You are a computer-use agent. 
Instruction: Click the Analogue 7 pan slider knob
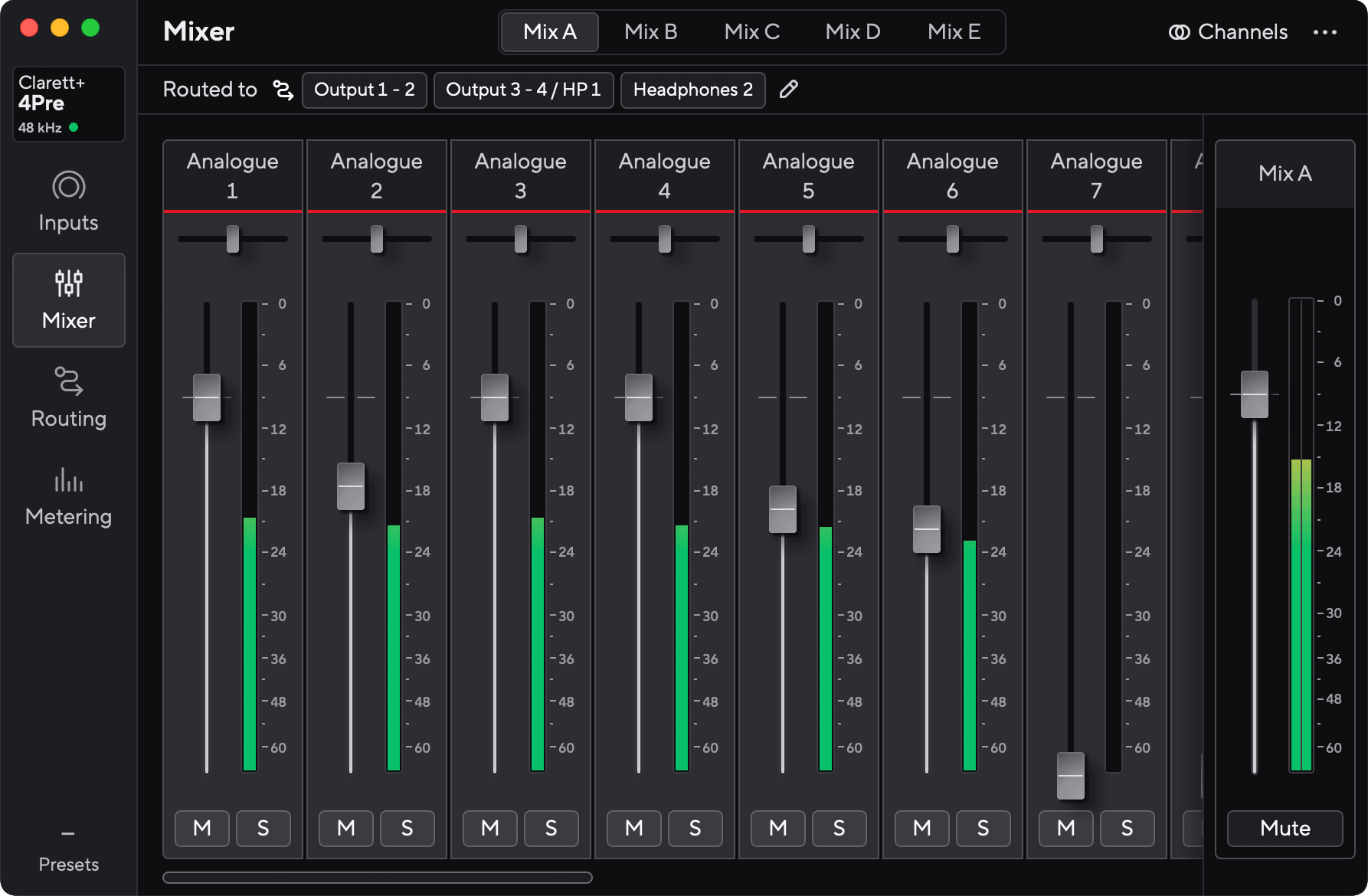pos(1097,239)
